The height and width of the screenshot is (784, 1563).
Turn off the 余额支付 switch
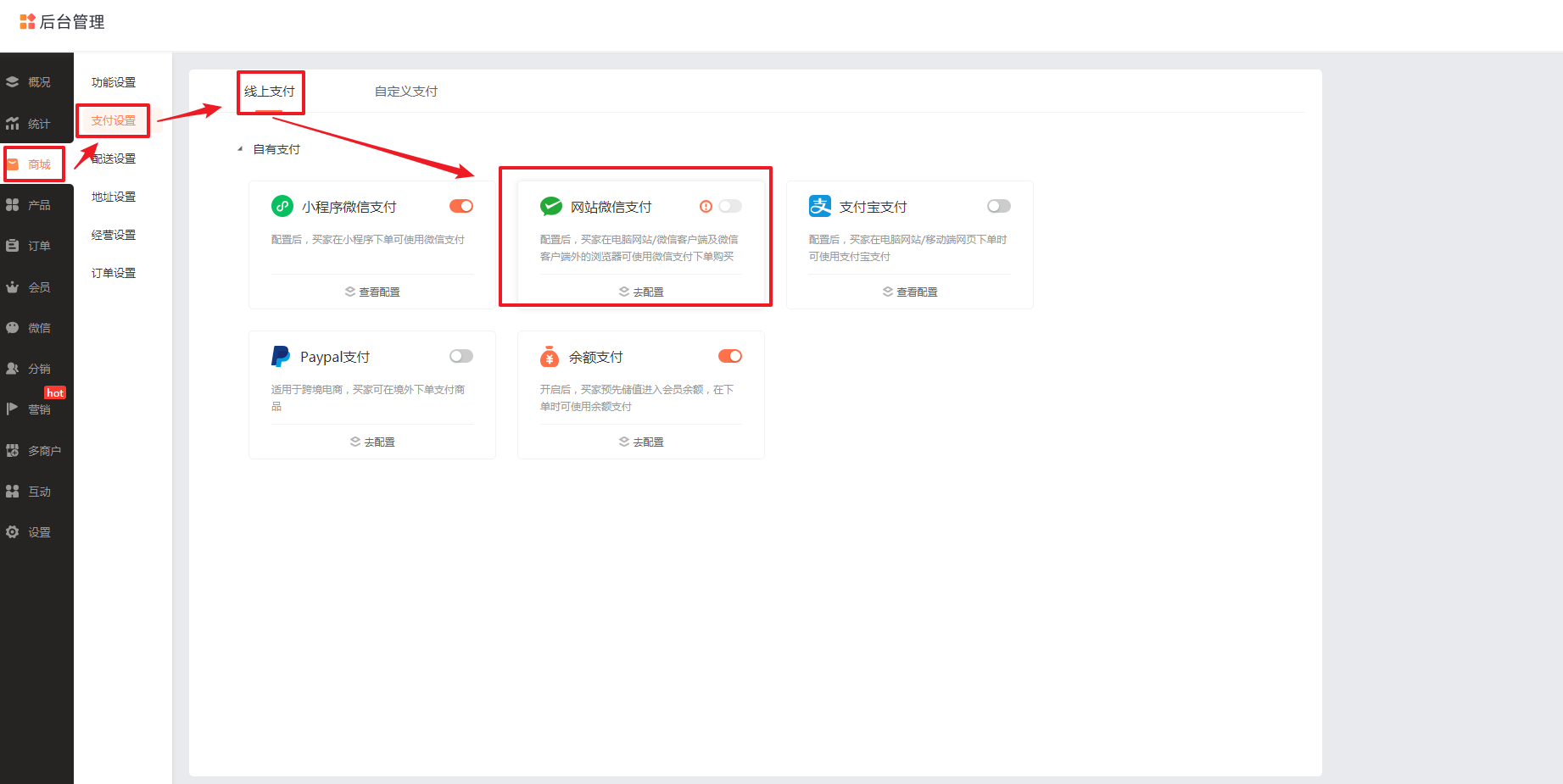point(730,356)
